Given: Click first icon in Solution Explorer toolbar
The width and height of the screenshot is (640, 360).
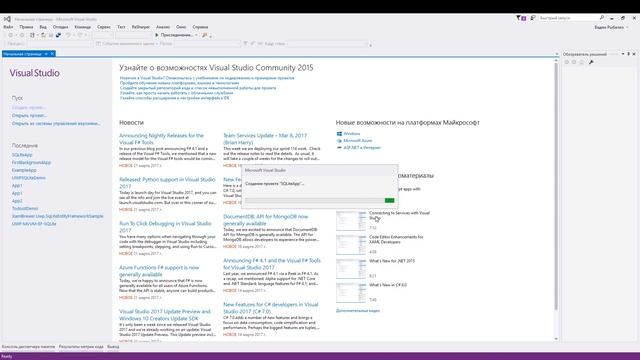Looking at the screenshot, I should 567,62.
